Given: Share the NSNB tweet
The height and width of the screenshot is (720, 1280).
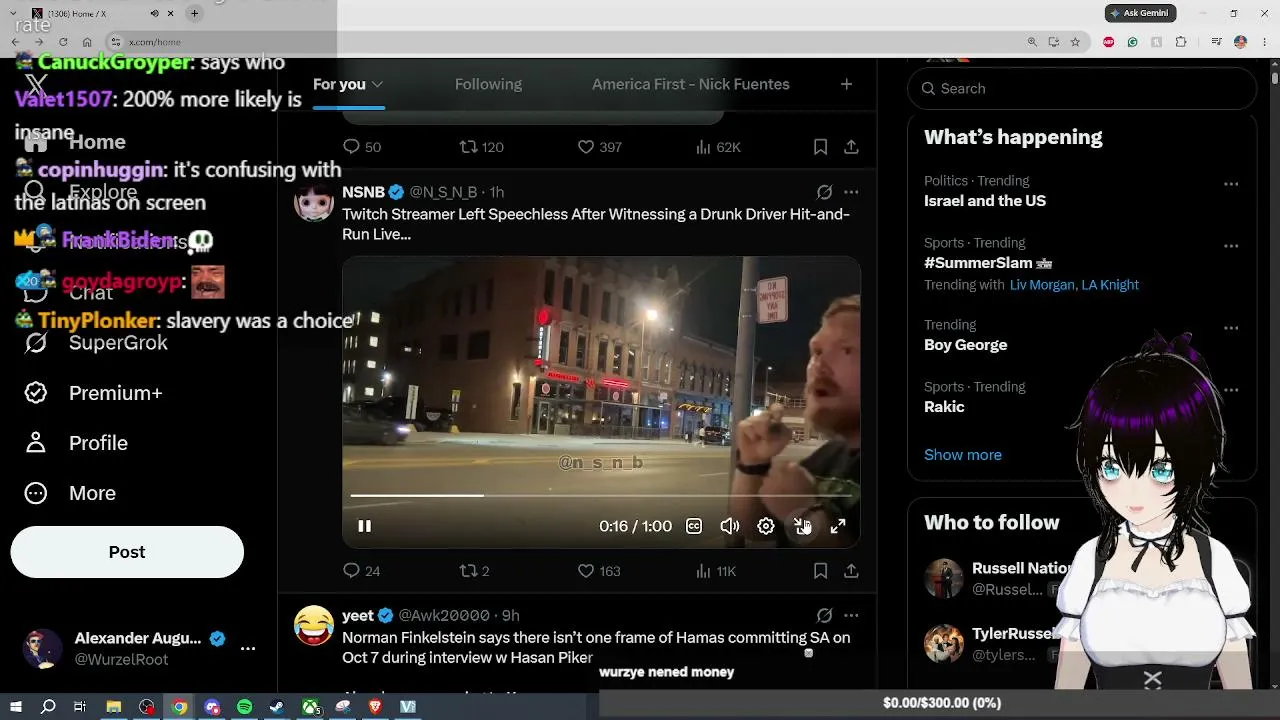Looking at the screenshot, I should pyautogui.click(x=851, y=571).
